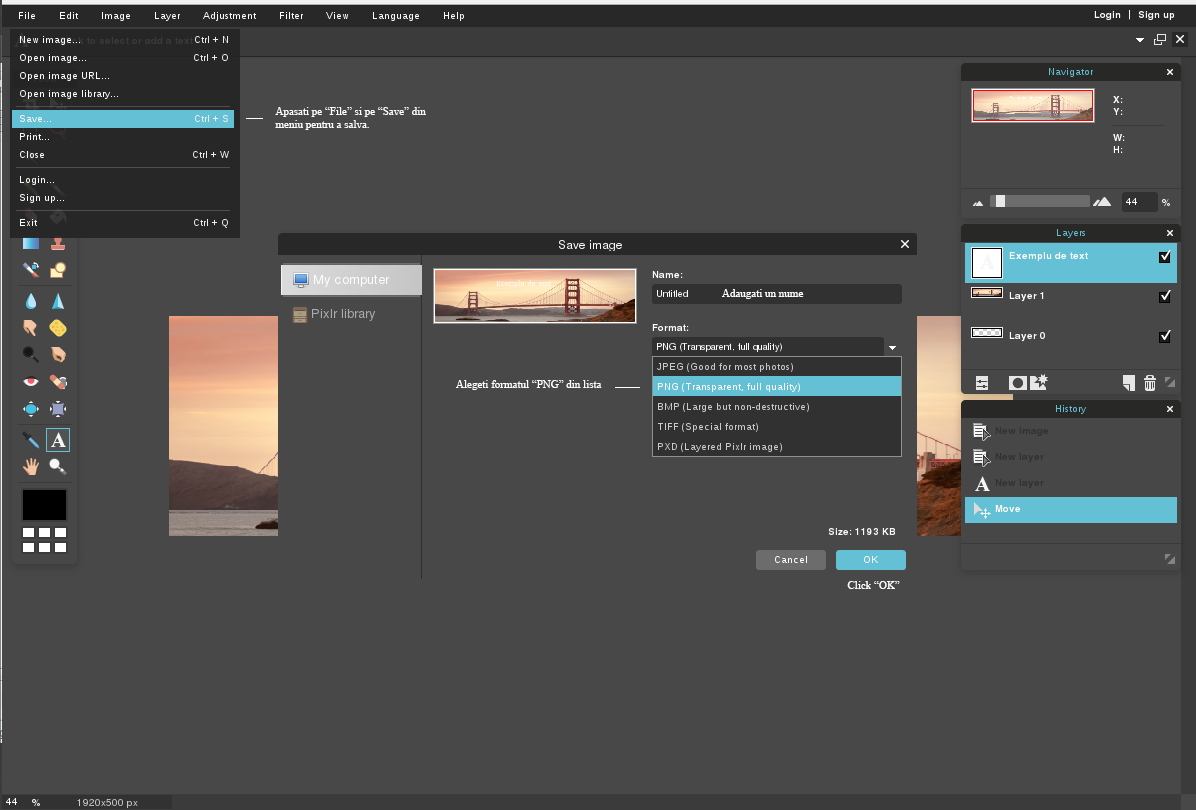The width and height of the screenshot is (1196, 810).
Task: Select the Spot Heal bandage tool
Action: click(58, 381)
